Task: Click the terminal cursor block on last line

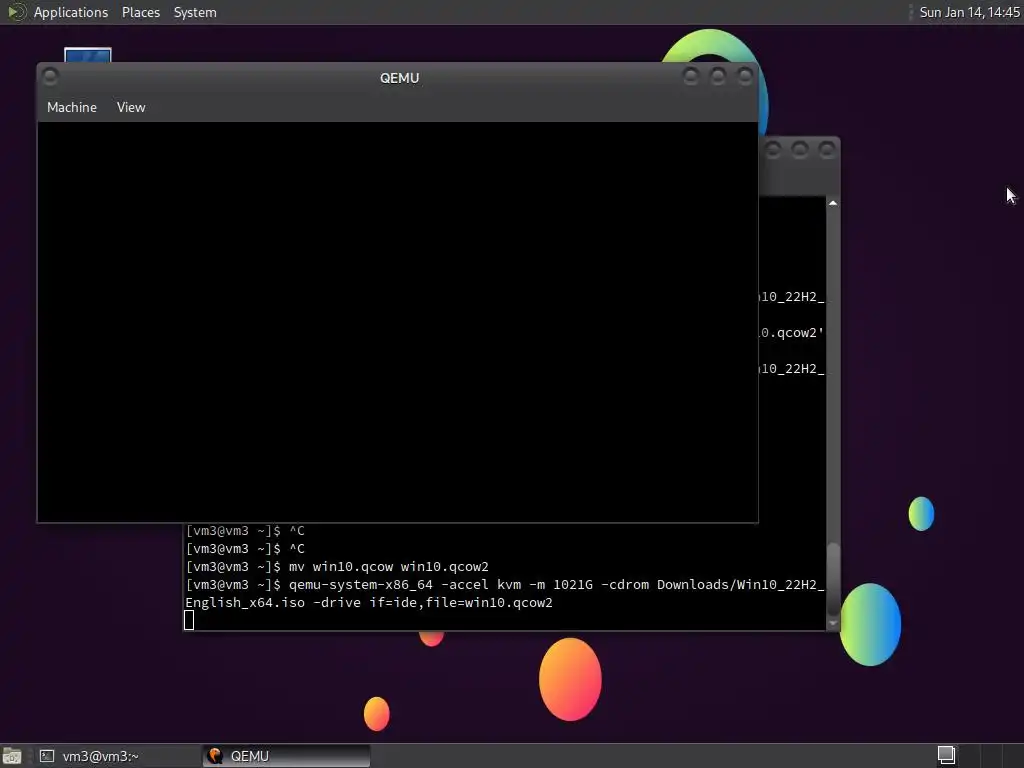Action: click(189, 620)
